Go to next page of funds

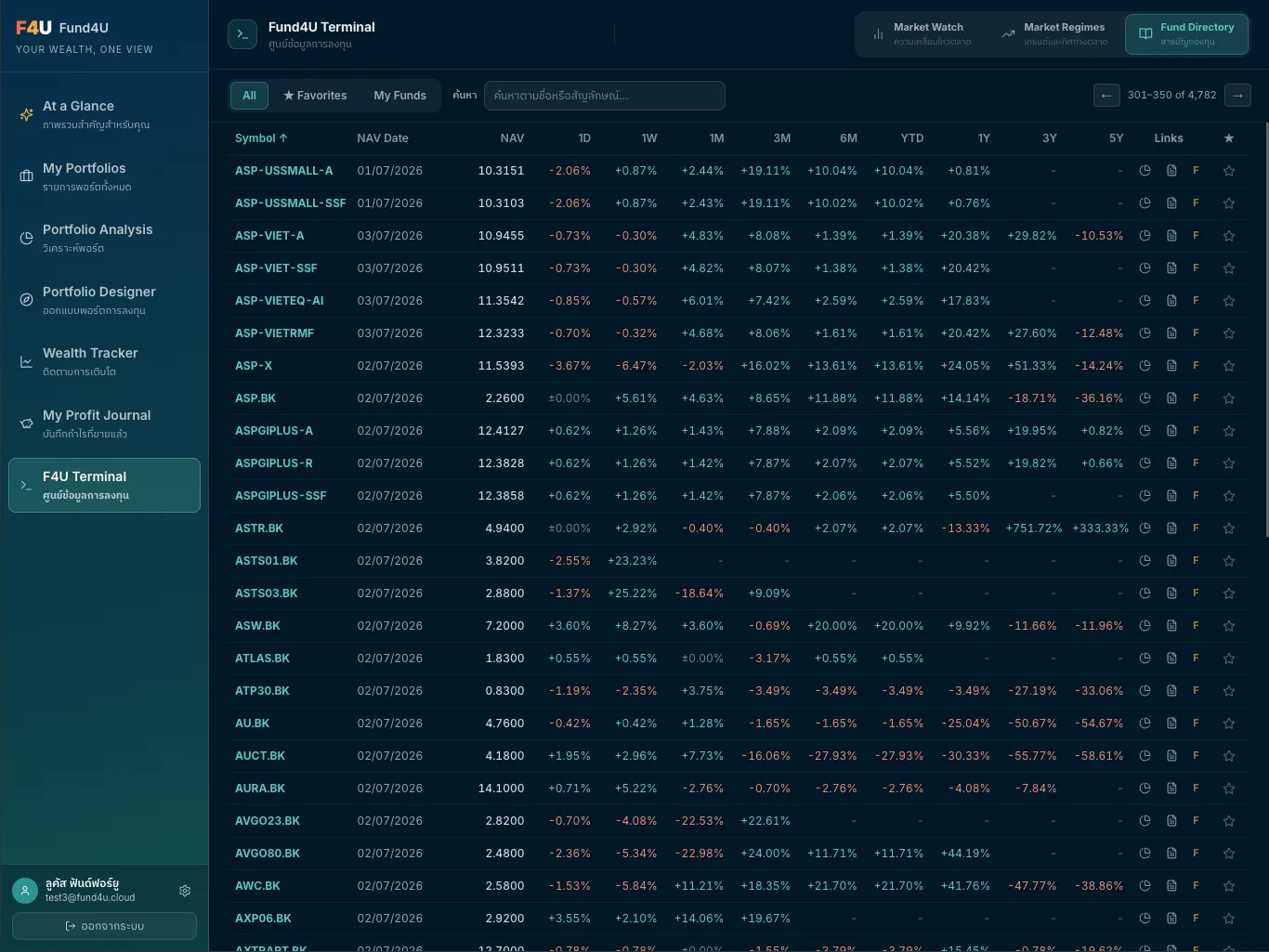pos(1237,95)
